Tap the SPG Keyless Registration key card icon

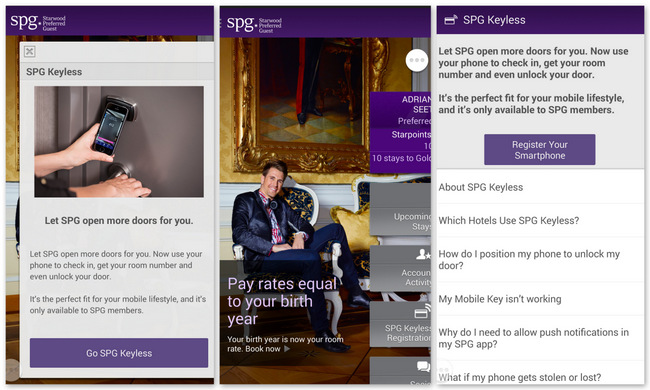click(422, 312)
